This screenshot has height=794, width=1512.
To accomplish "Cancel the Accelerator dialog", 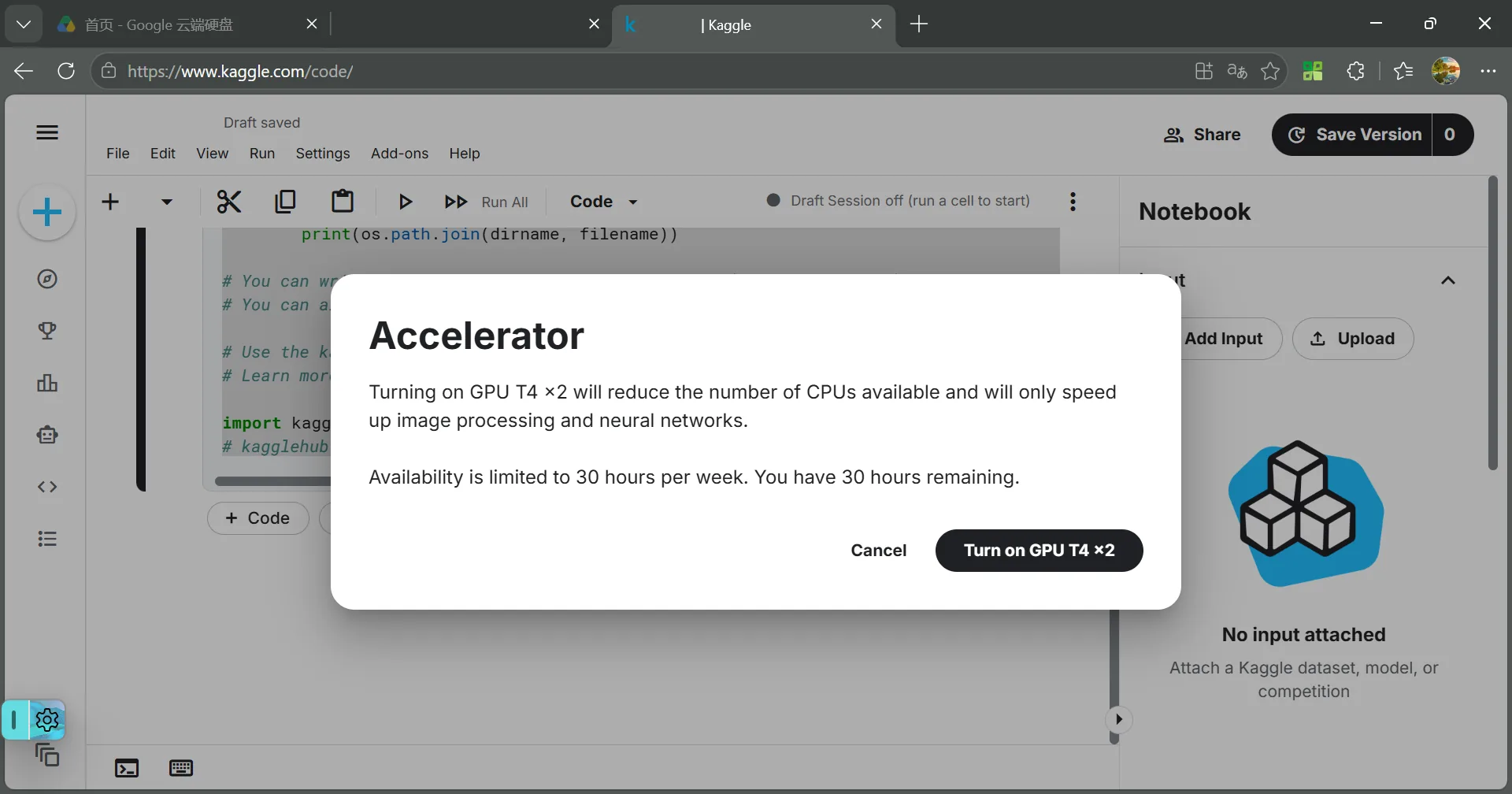I will click(x=879, y=551).
